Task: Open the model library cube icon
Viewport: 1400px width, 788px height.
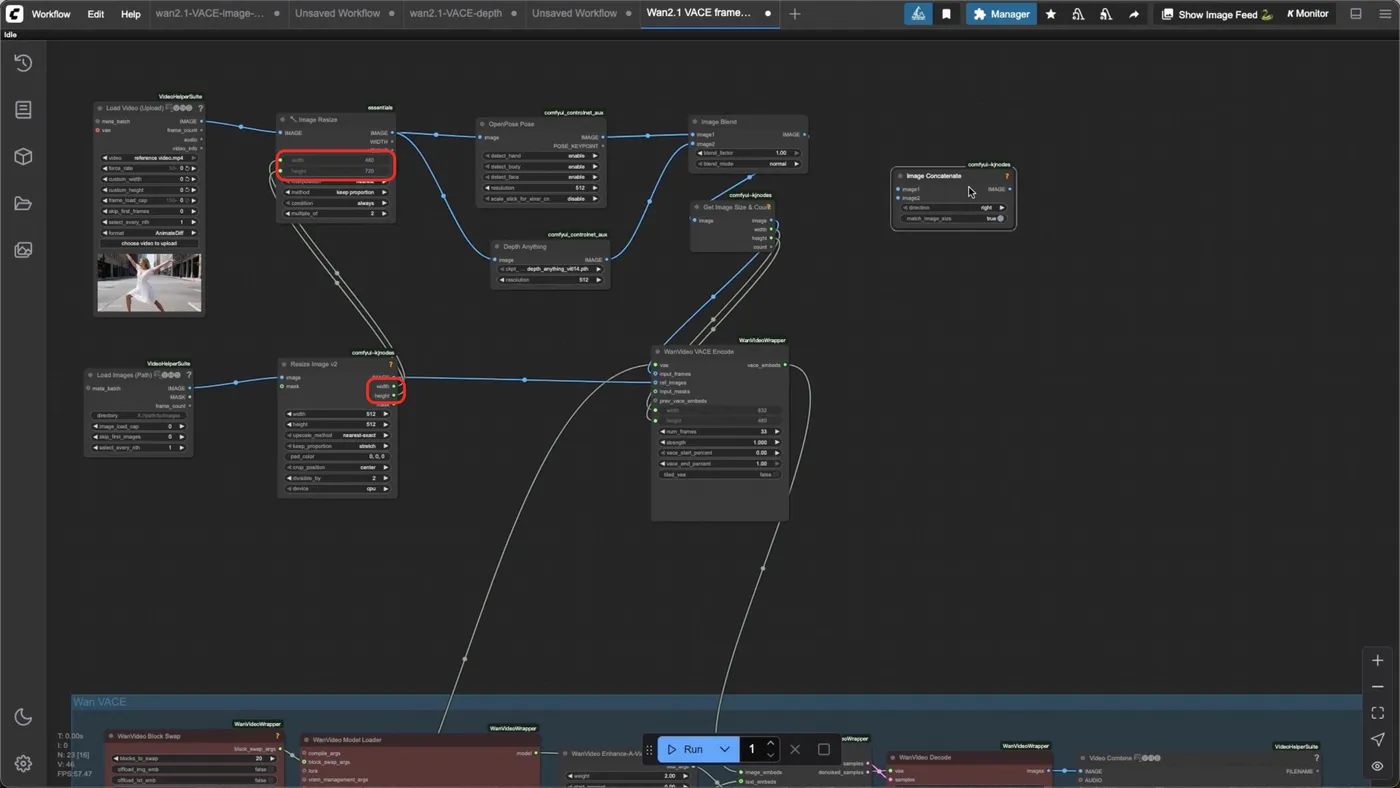Action: [x=23, y=157]
